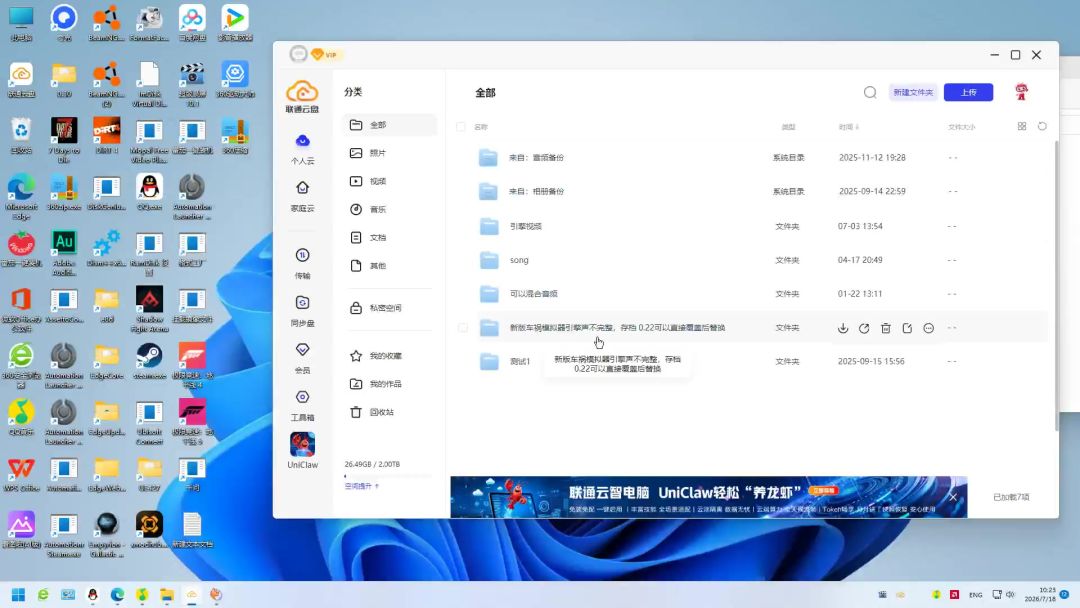Show 照片 photos category
The width and height of the screenshot is (1080, 608).
point(390,153)
